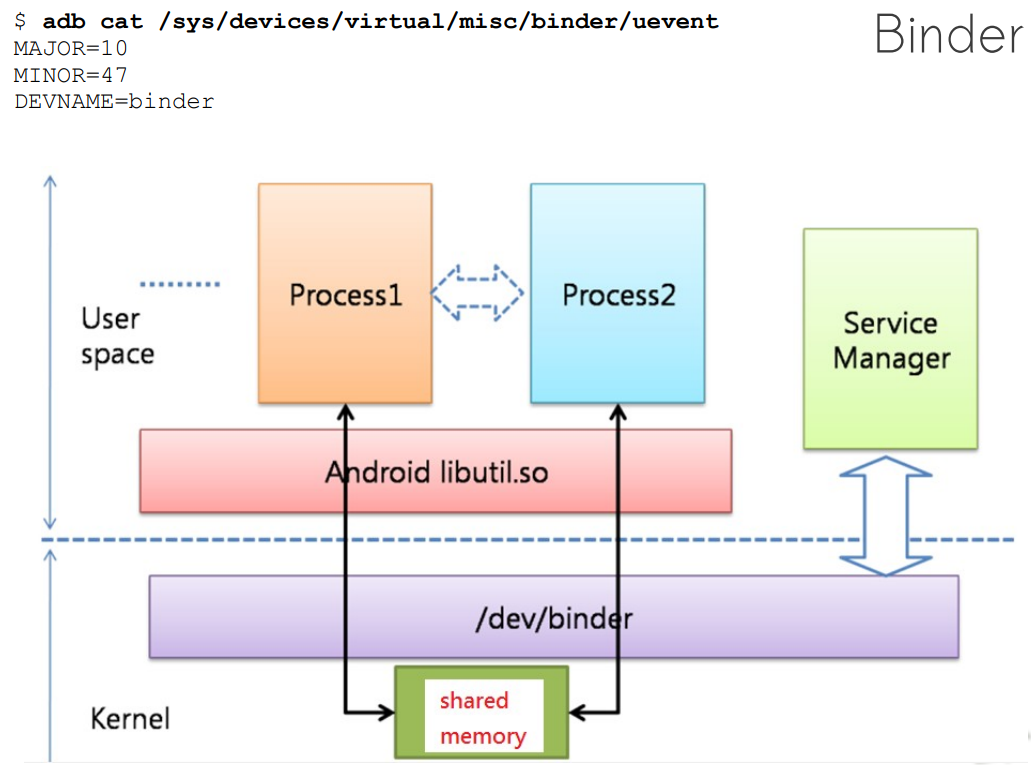
Task: Click the Process2 blue box
Action: 616,292
